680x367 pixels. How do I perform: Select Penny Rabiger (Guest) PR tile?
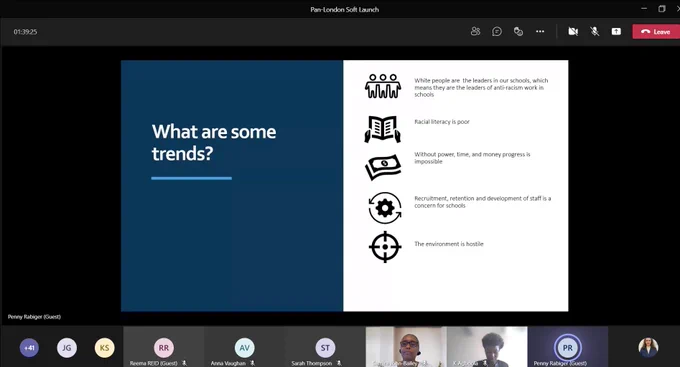click(x=568, y=347)
